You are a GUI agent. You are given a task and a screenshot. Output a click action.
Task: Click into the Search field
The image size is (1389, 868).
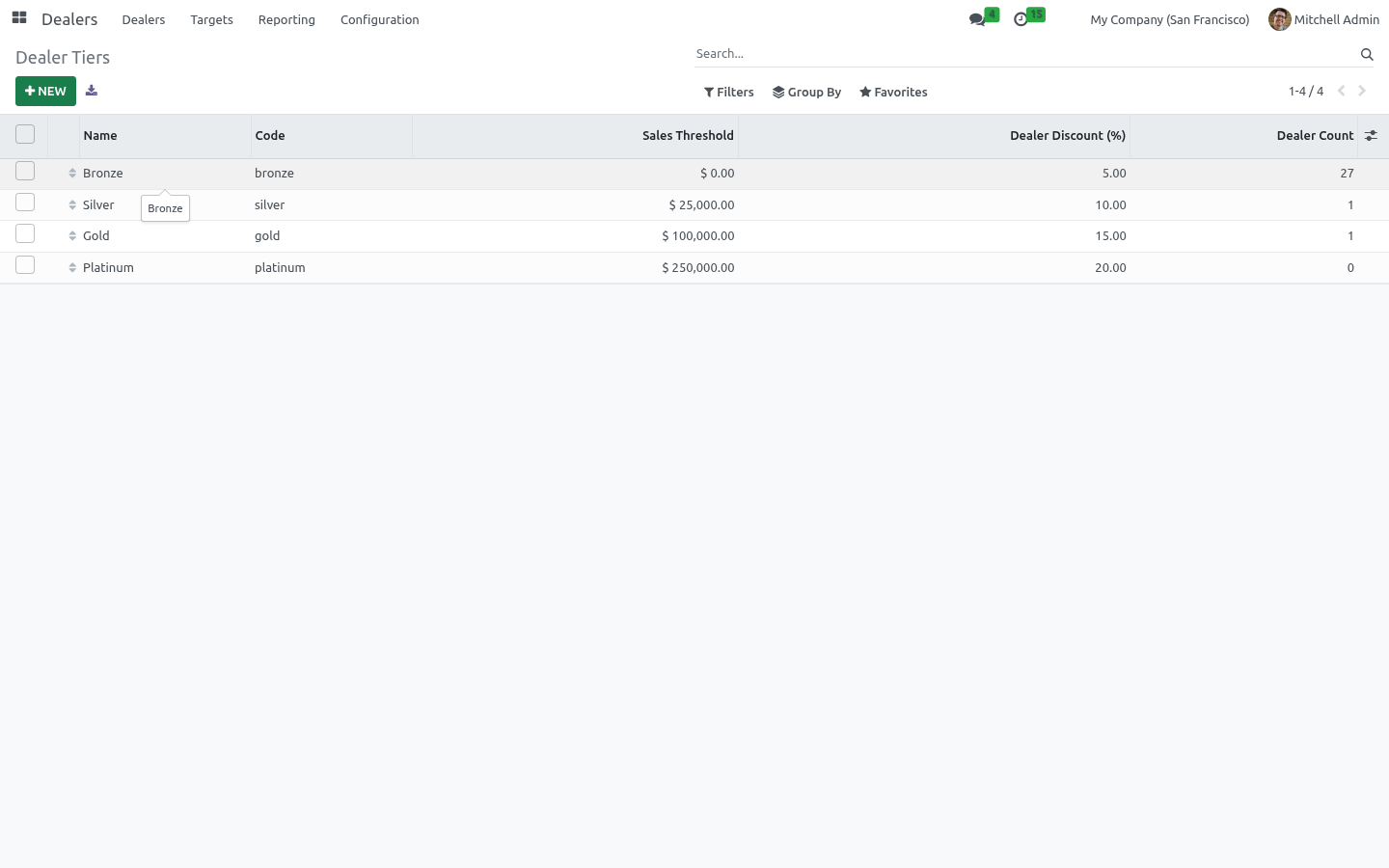1025,54
